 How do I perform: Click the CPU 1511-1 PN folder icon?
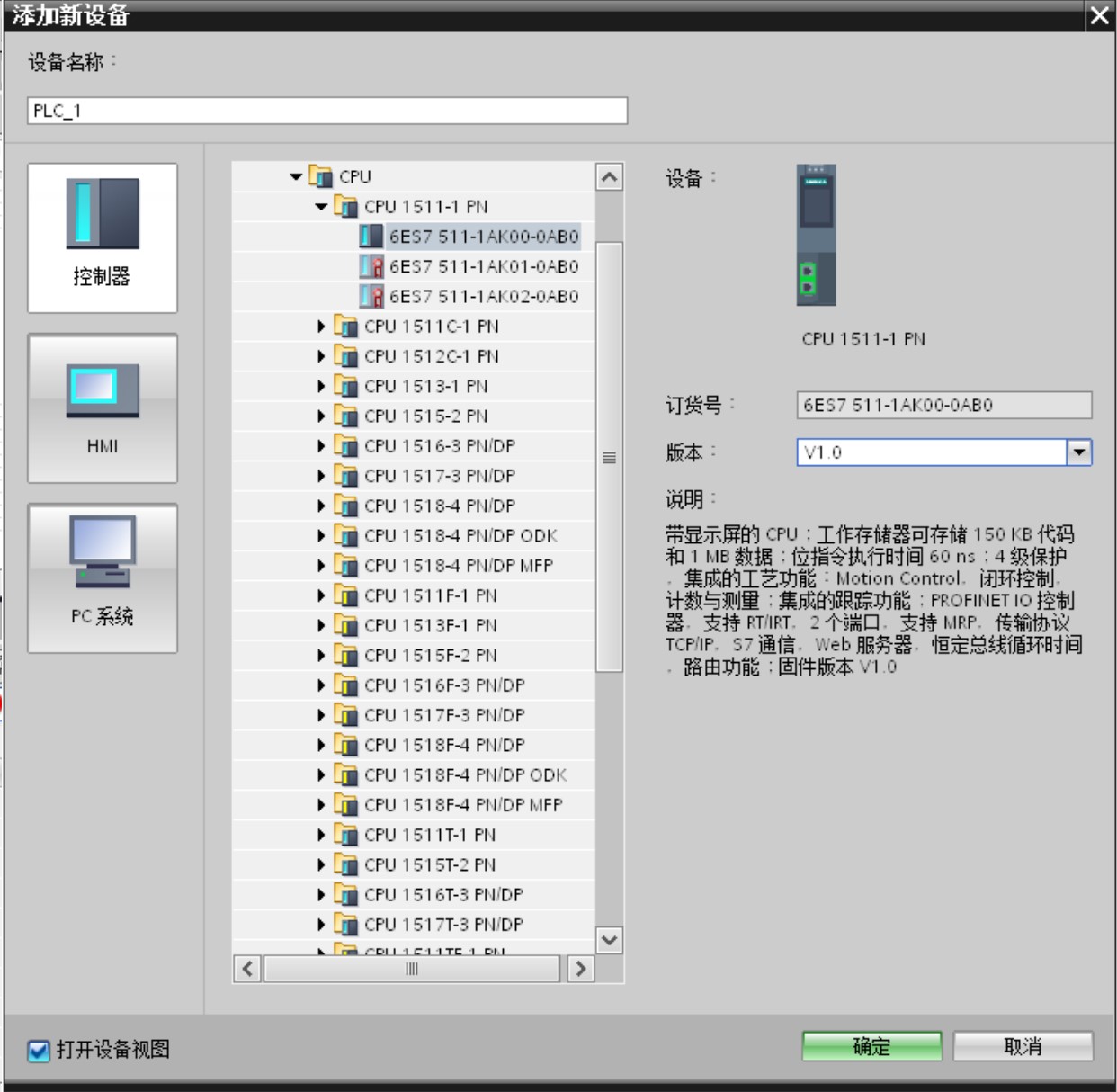point(346,206)
